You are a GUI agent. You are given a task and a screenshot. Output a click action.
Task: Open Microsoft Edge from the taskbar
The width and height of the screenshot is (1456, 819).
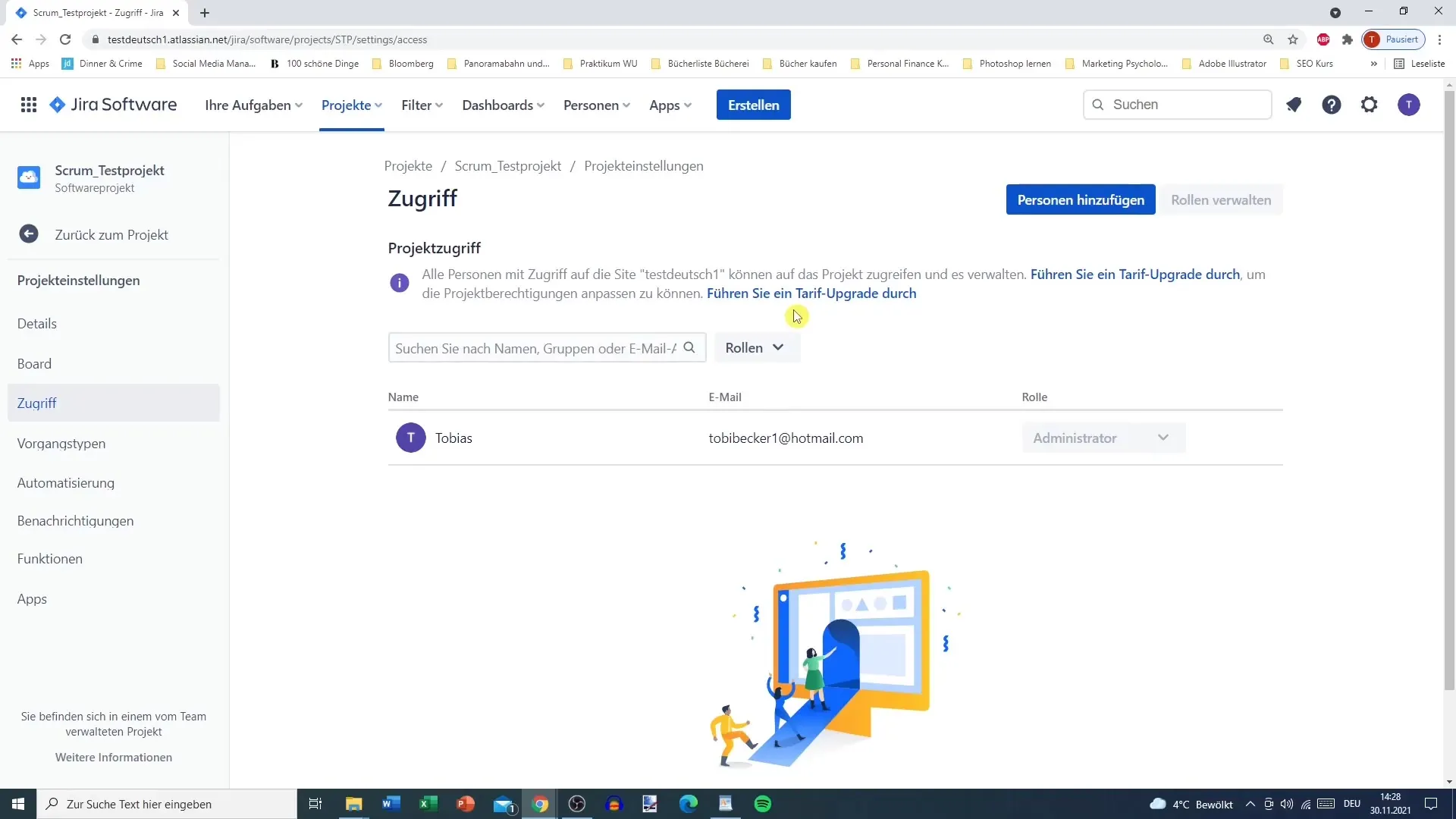688,804
